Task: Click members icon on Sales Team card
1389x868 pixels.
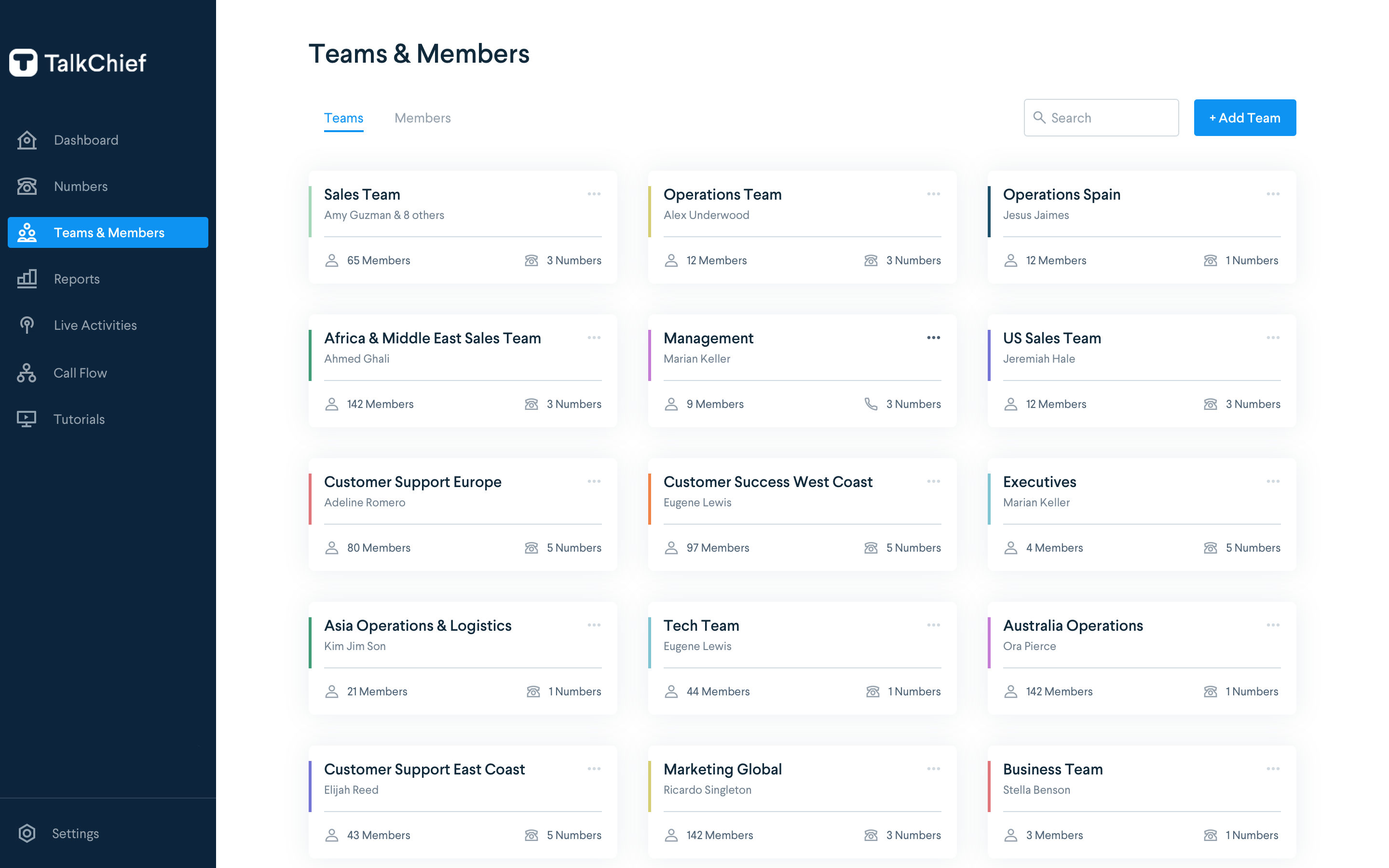Action: [332, 260]
